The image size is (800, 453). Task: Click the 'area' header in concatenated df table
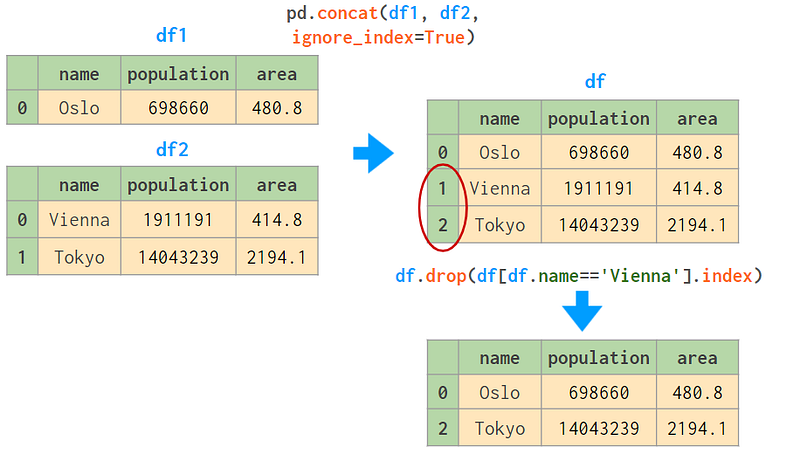coord(697,118)
